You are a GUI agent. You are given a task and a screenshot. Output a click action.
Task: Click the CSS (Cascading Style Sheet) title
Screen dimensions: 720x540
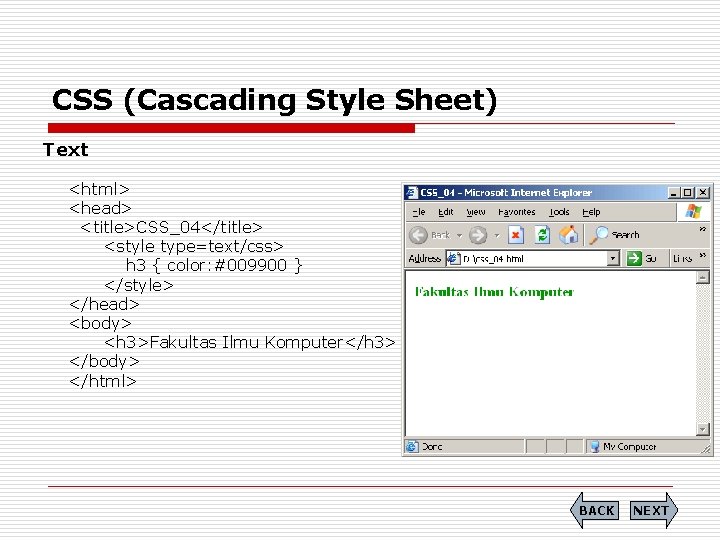(275, 100)
